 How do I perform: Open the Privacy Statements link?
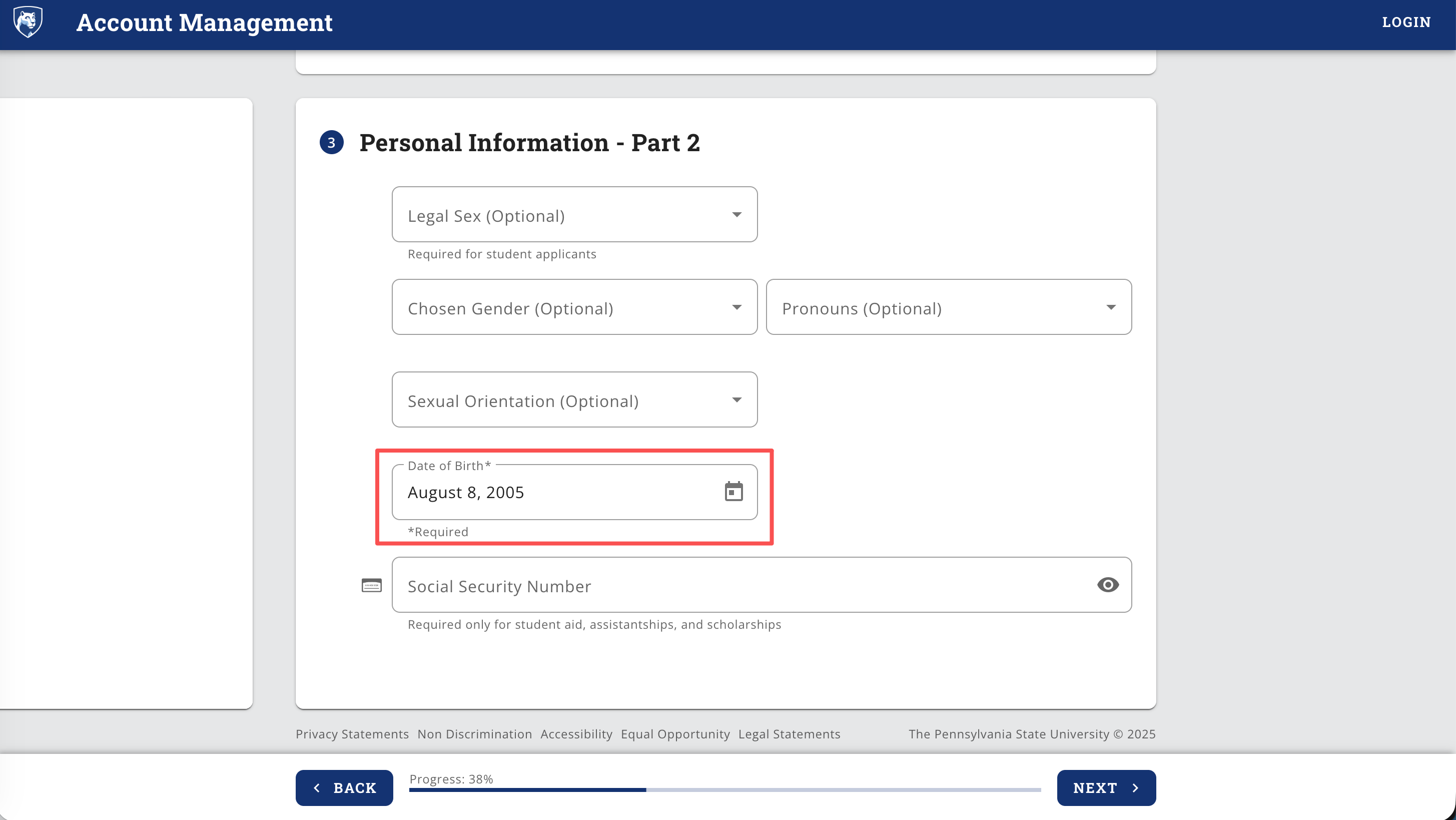click(x=352, y=734)
